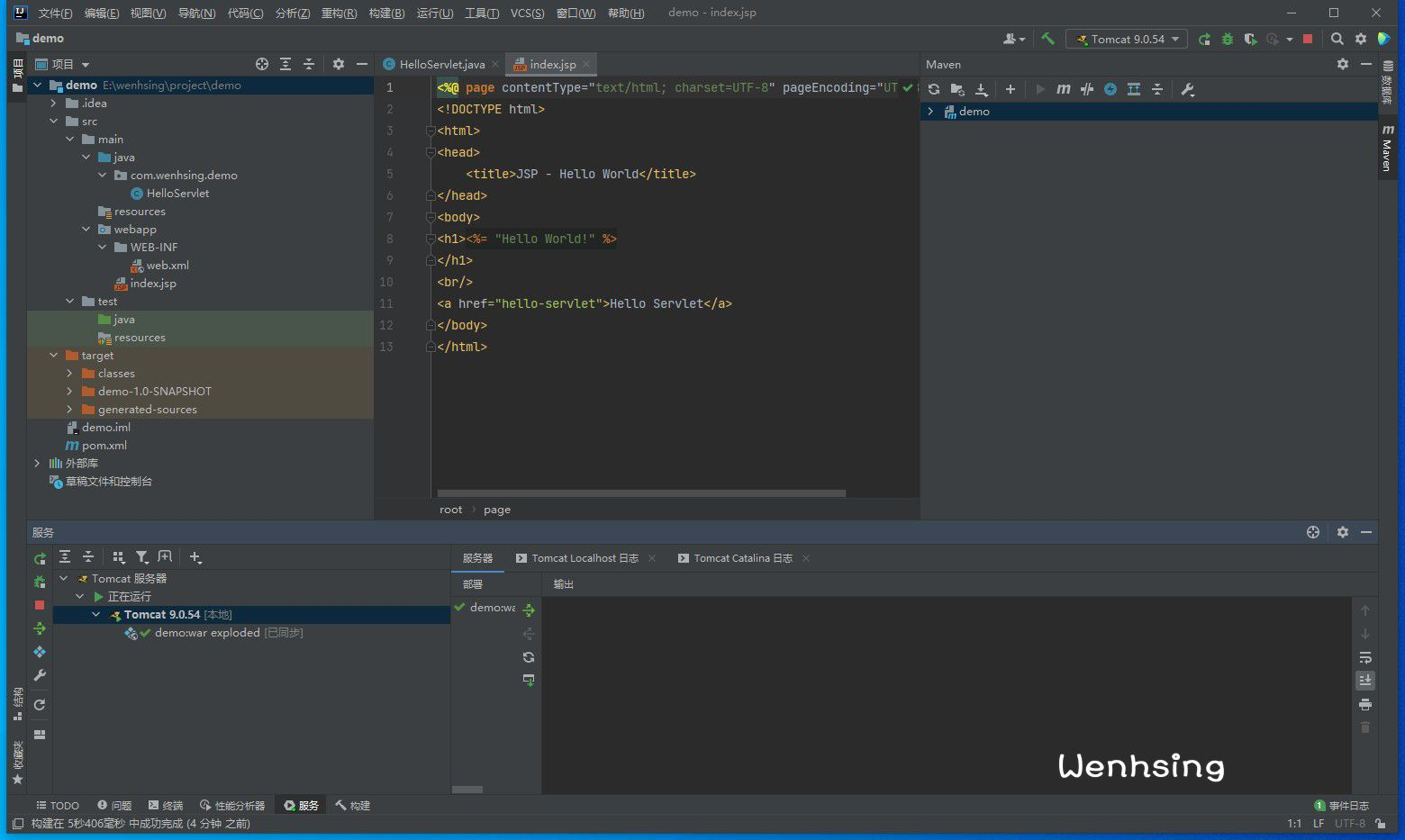Open Group By icon in Services toolbar
This screenshot has height=840, width=1405.
tap(118, 557)
